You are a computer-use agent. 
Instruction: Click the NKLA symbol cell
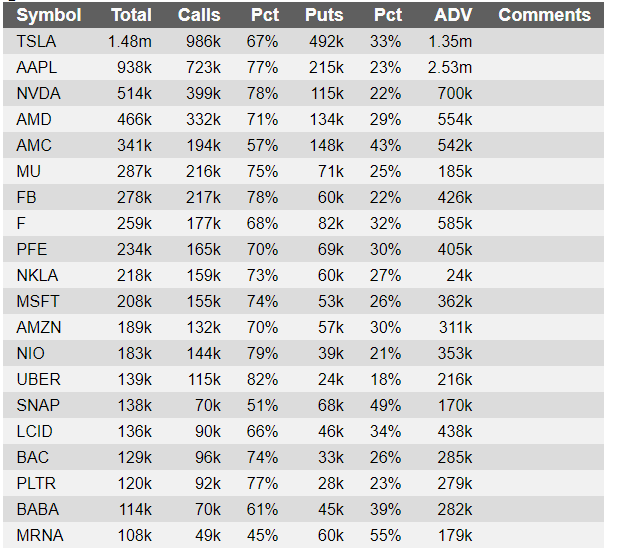pos(37,275)
